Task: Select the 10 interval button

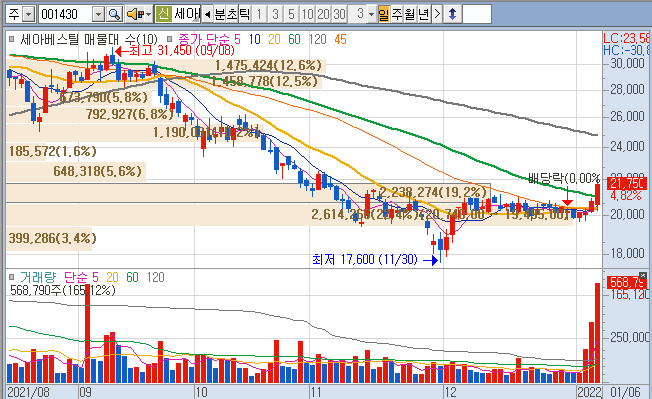Action: pos(307,15)
